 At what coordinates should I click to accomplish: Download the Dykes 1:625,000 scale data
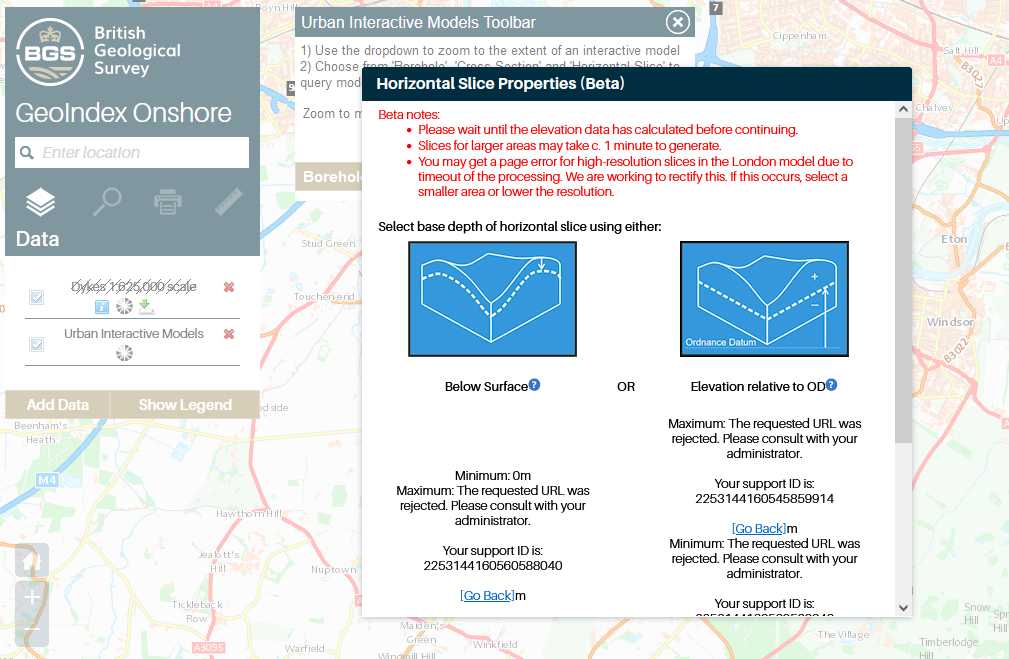[x=146, y=306]
